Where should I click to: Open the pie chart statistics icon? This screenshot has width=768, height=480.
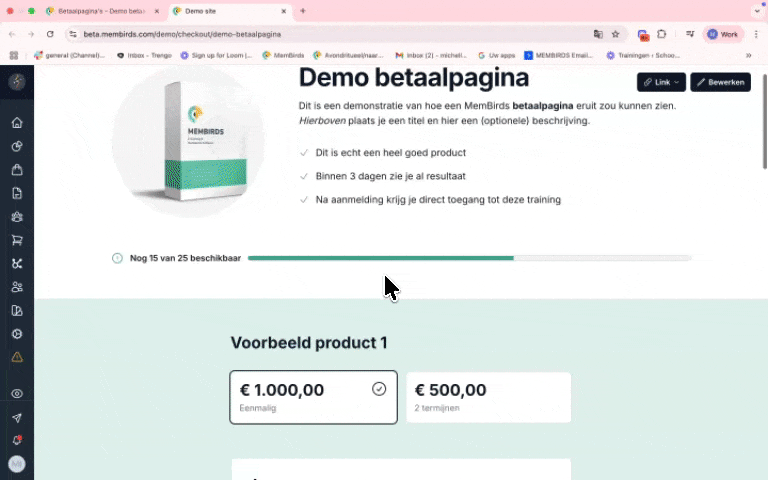coord(17,146)
